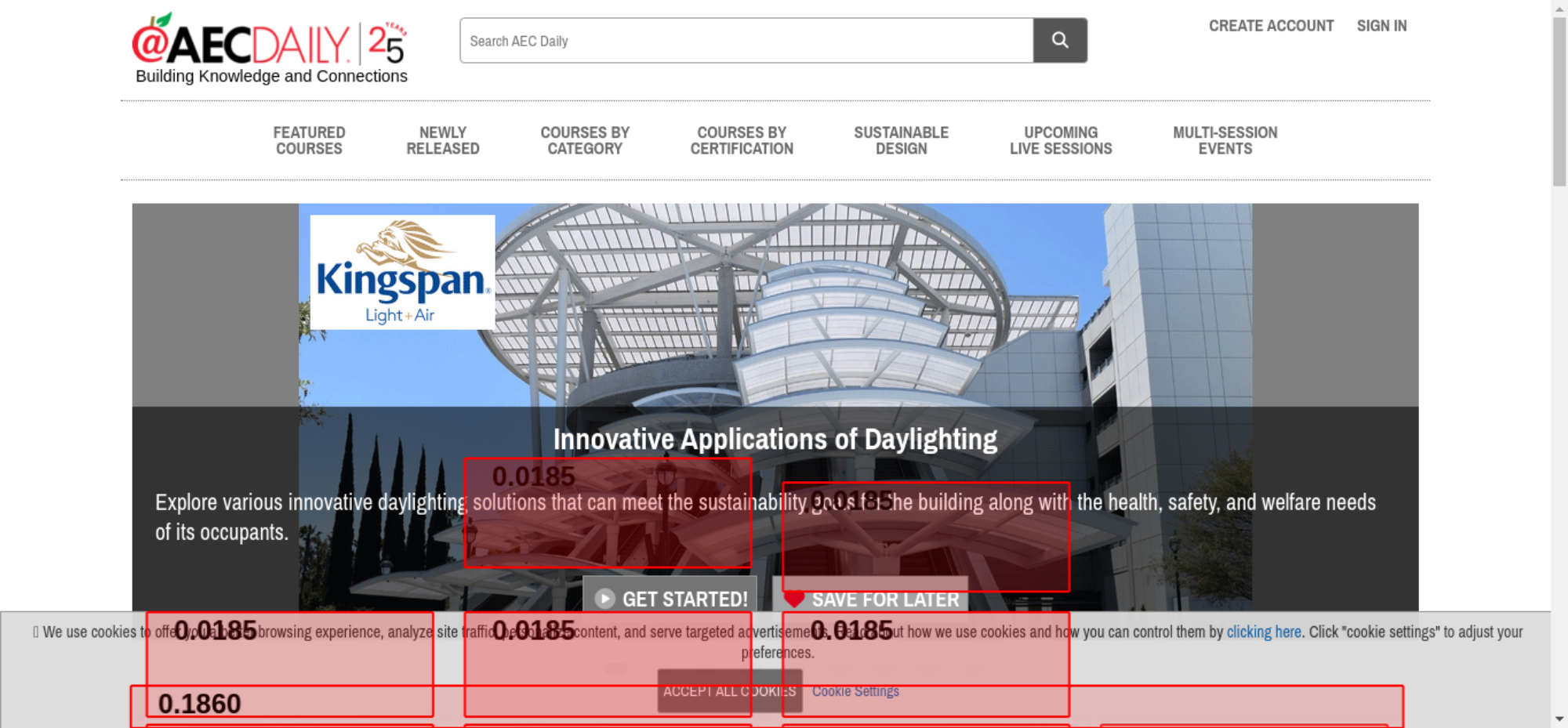This screenshot has height=728, width=1568.
Task: Click the search magnifier icon button
Action: coord(1059,40)
